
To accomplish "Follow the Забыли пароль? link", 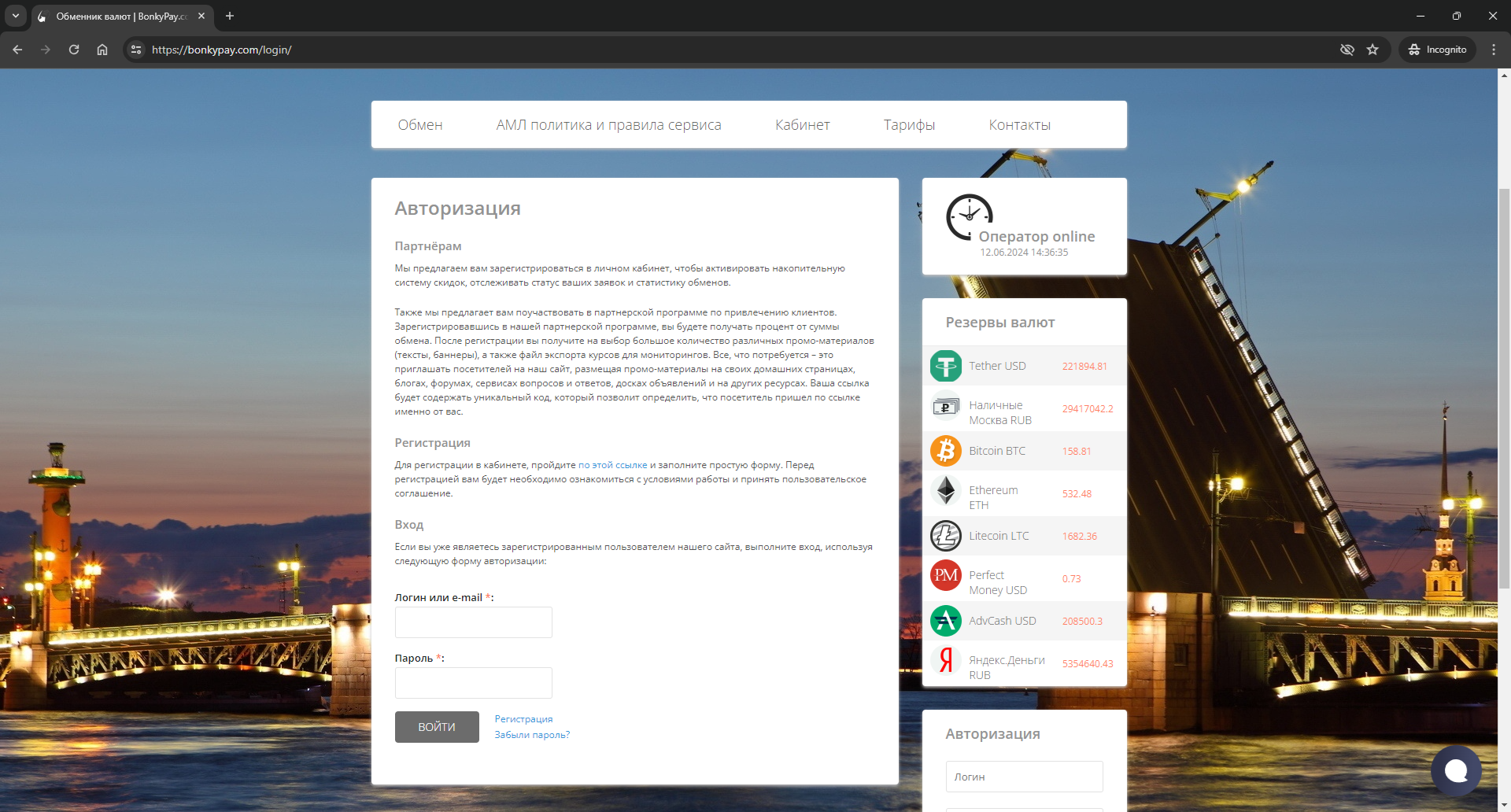I will (x=532, y=735).
